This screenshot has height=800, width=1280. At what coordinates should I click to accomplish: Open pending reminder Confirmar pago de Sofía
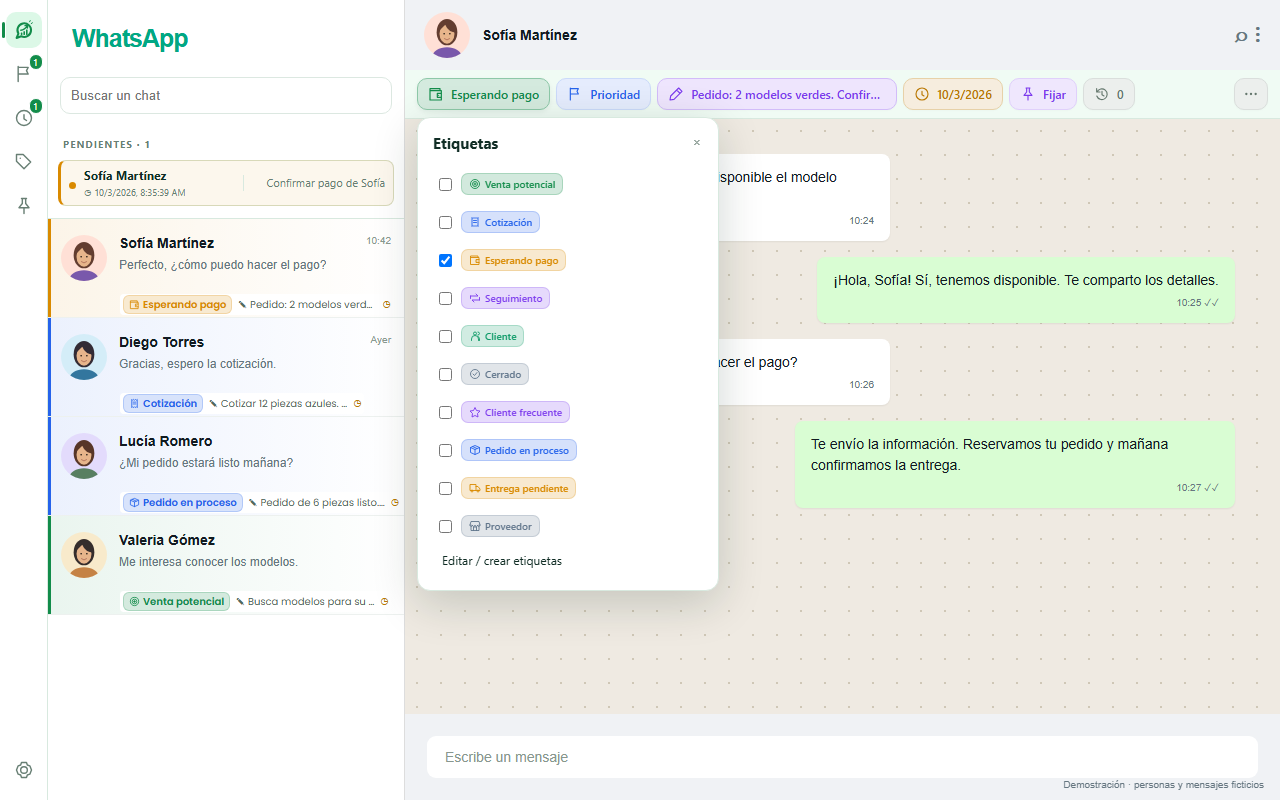(226, 183)
